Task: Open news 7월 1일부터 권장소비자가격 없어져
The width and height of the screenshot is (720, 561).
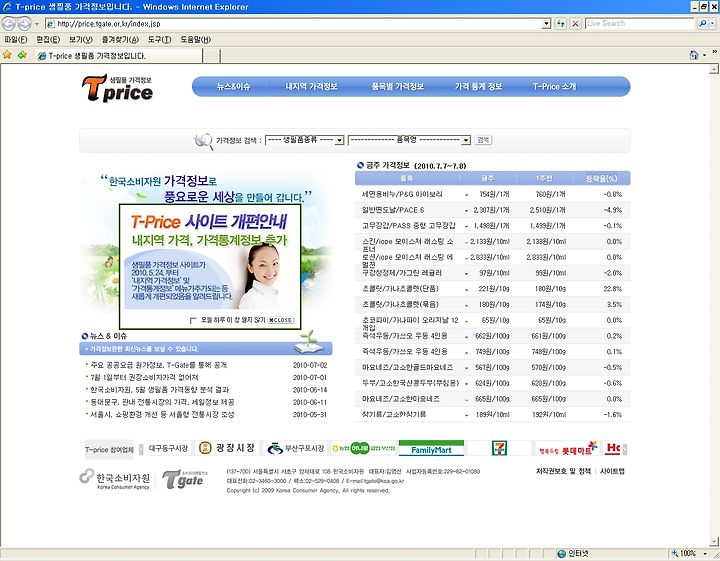Action: (144, 377)
